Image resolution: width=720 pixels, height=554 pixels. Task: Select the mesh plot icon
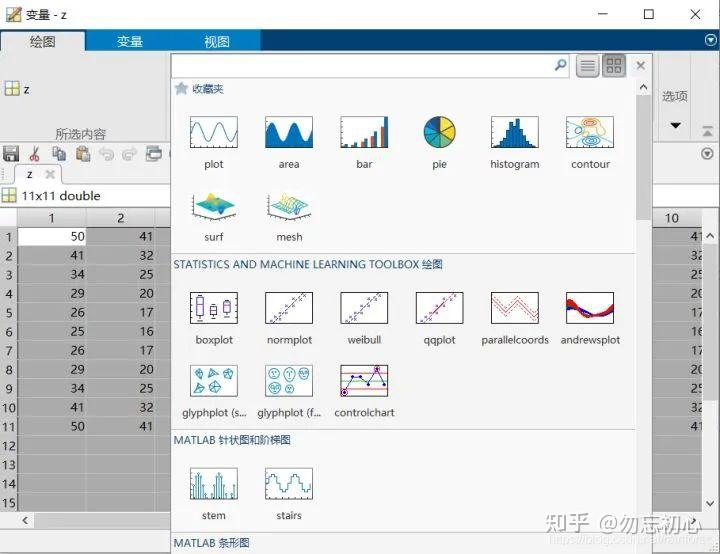(289, 205)
